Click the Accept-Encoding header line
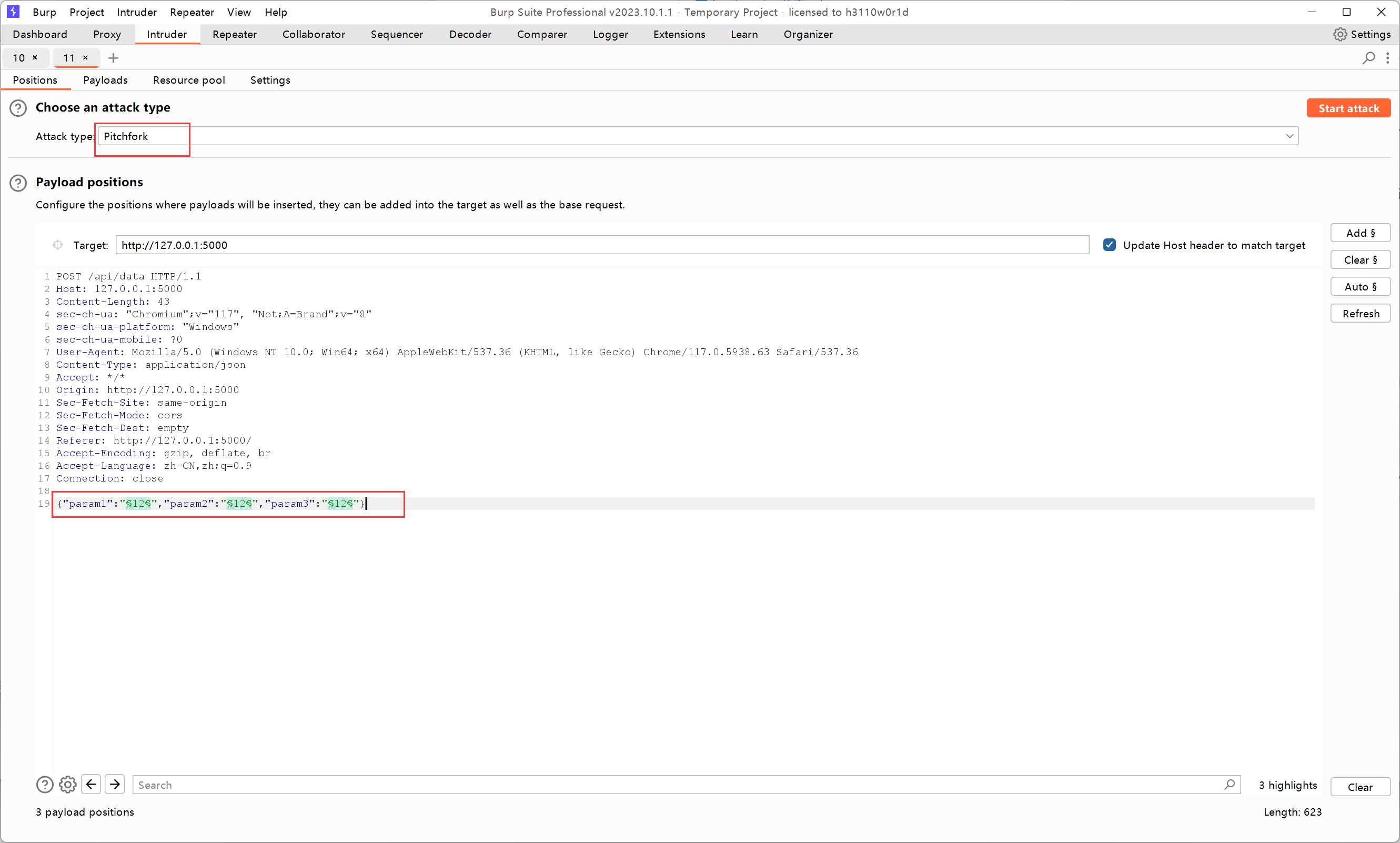The height and width of the screenshot is (843, 1400). point(164,453)
